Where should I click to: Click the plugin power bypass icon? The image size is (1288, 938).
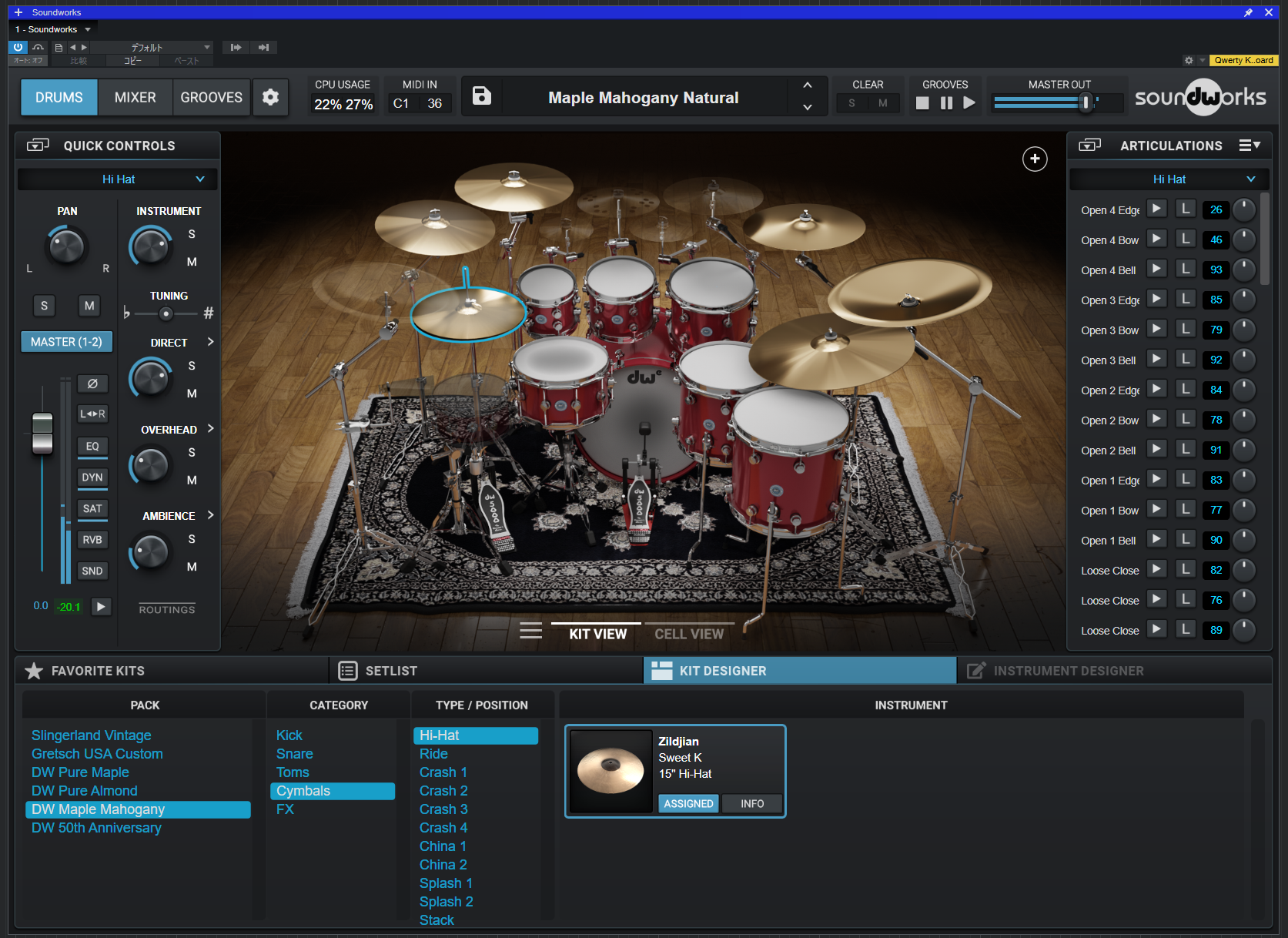(18, 47)
